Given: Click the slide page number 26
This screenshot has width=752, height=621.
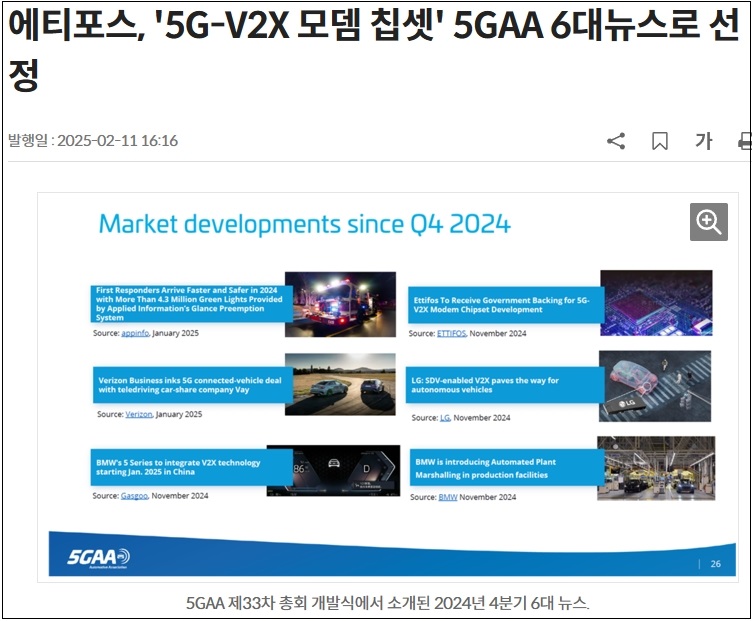Looking at the screenshot, I should [x=716, y=564].
